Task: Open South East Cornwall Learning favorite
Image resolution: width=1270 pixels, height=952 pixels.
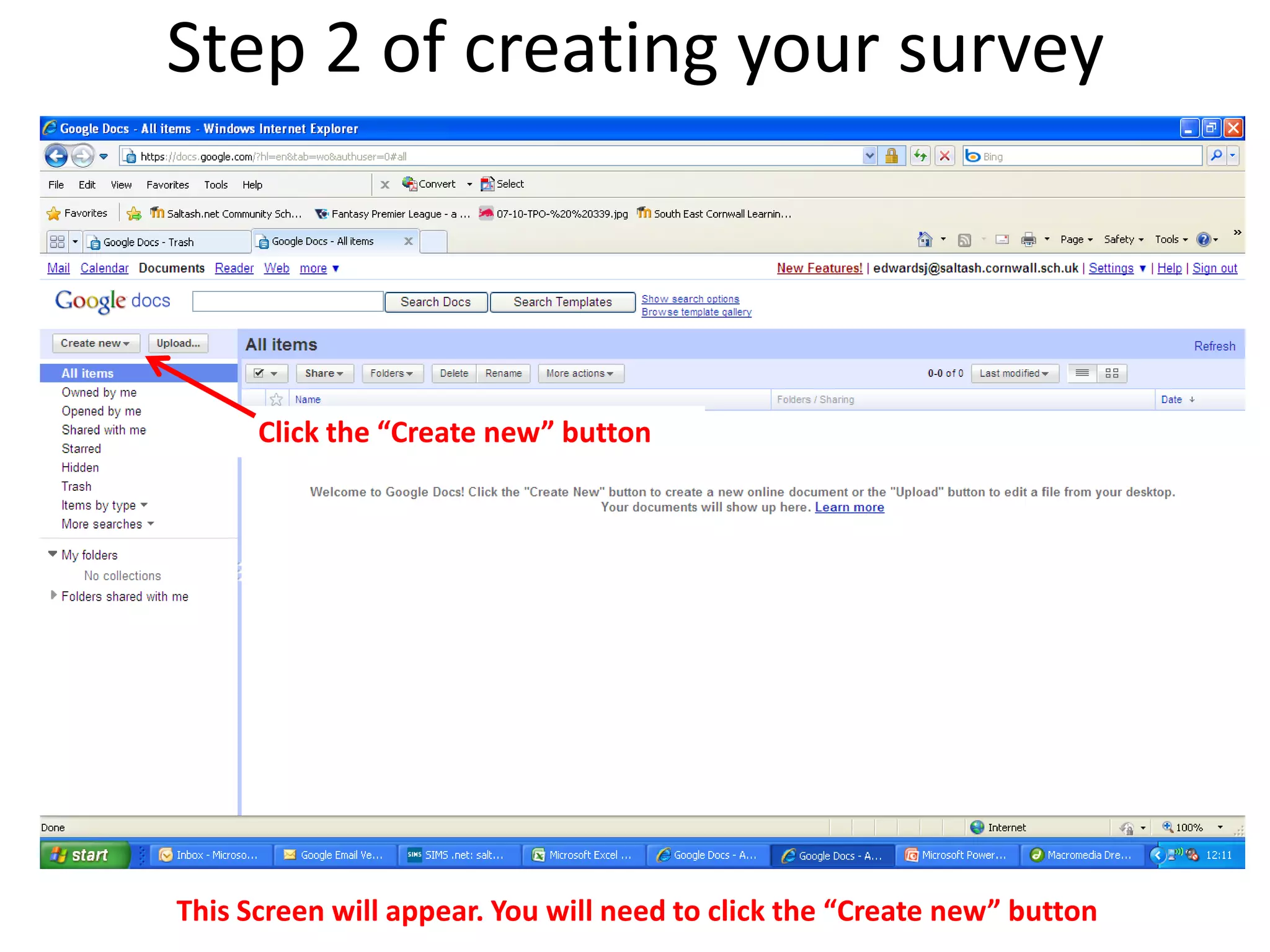Action: click(x=714, y=214)
